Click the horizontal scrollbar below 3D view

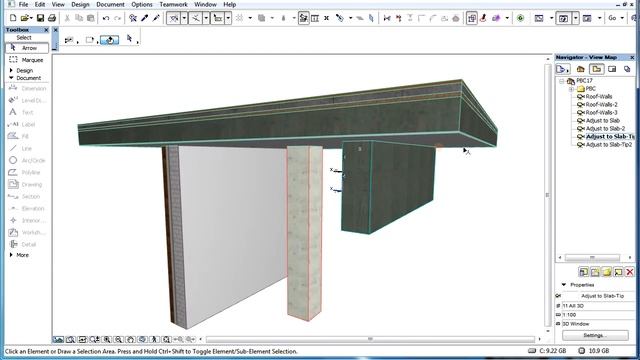[x=370, y=339]
